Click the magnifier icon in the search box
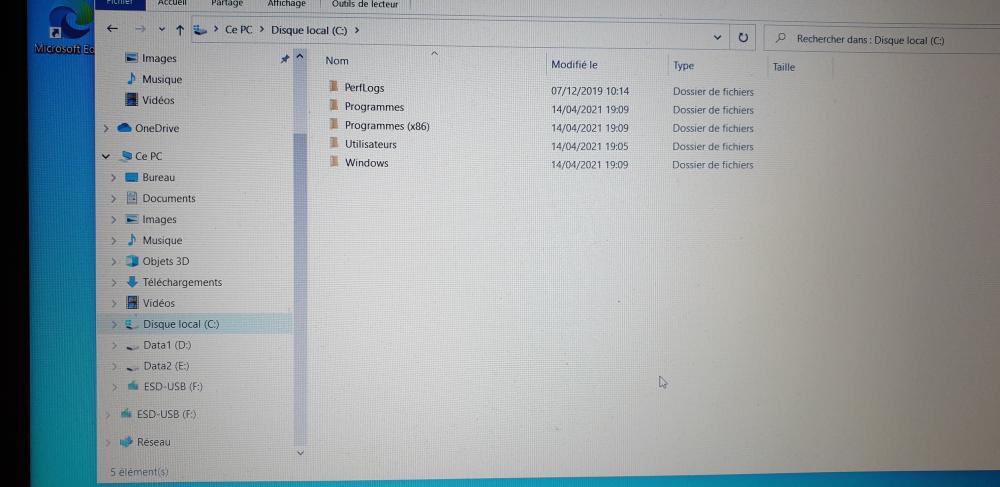 point(780,38)
